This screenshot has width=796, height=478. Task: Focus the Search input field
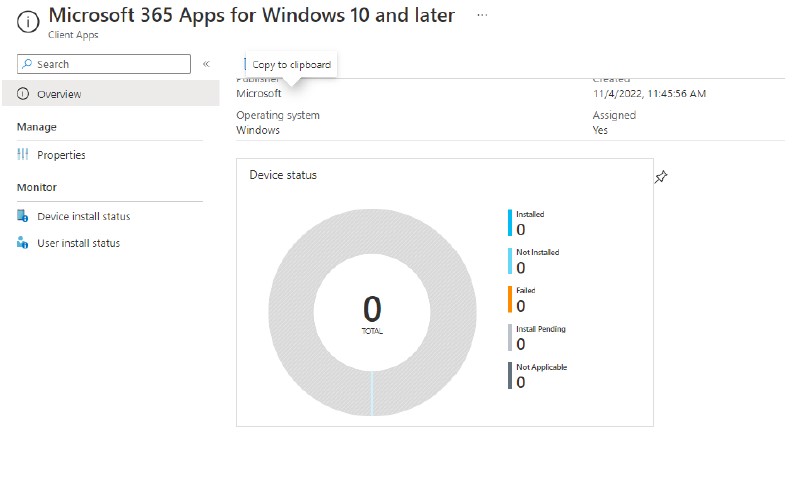pos(104,64)
